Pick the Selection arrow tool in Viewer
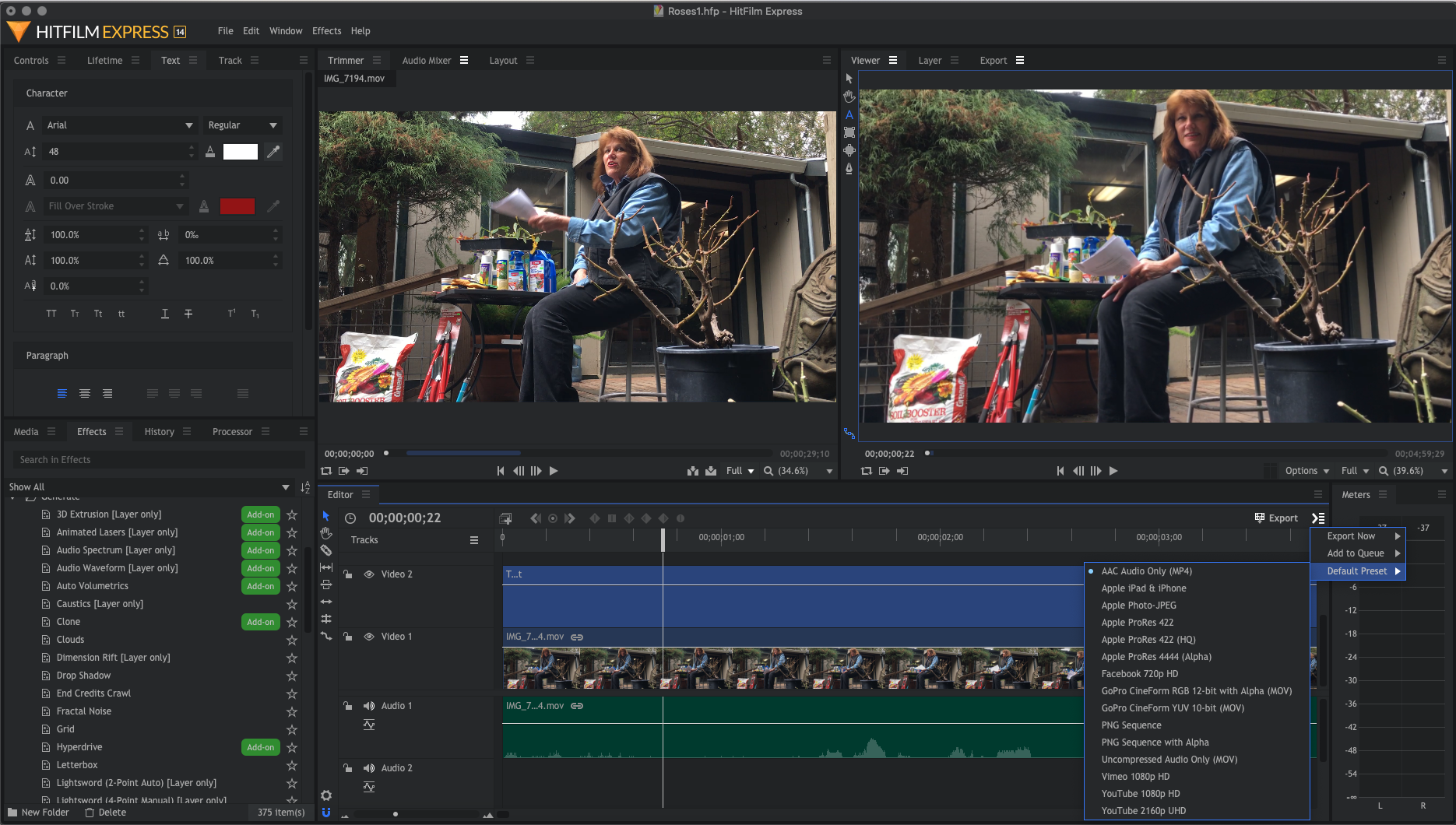 click(849, 79)
